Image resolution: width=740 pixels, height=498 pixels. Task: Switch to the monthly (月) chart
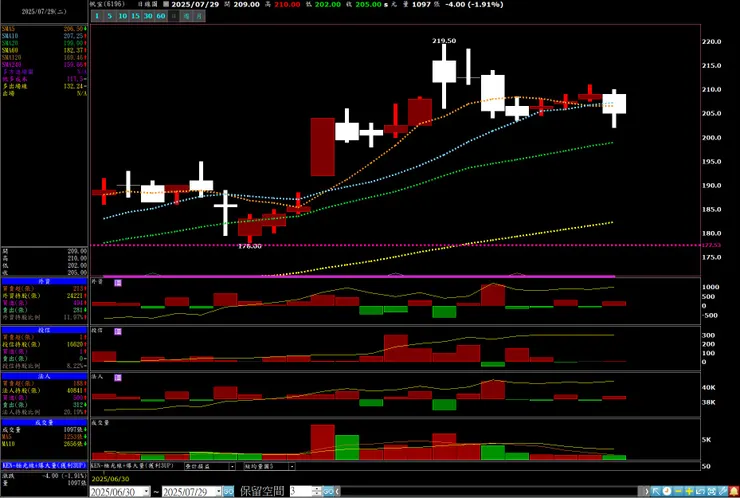[x=199, y=16]
